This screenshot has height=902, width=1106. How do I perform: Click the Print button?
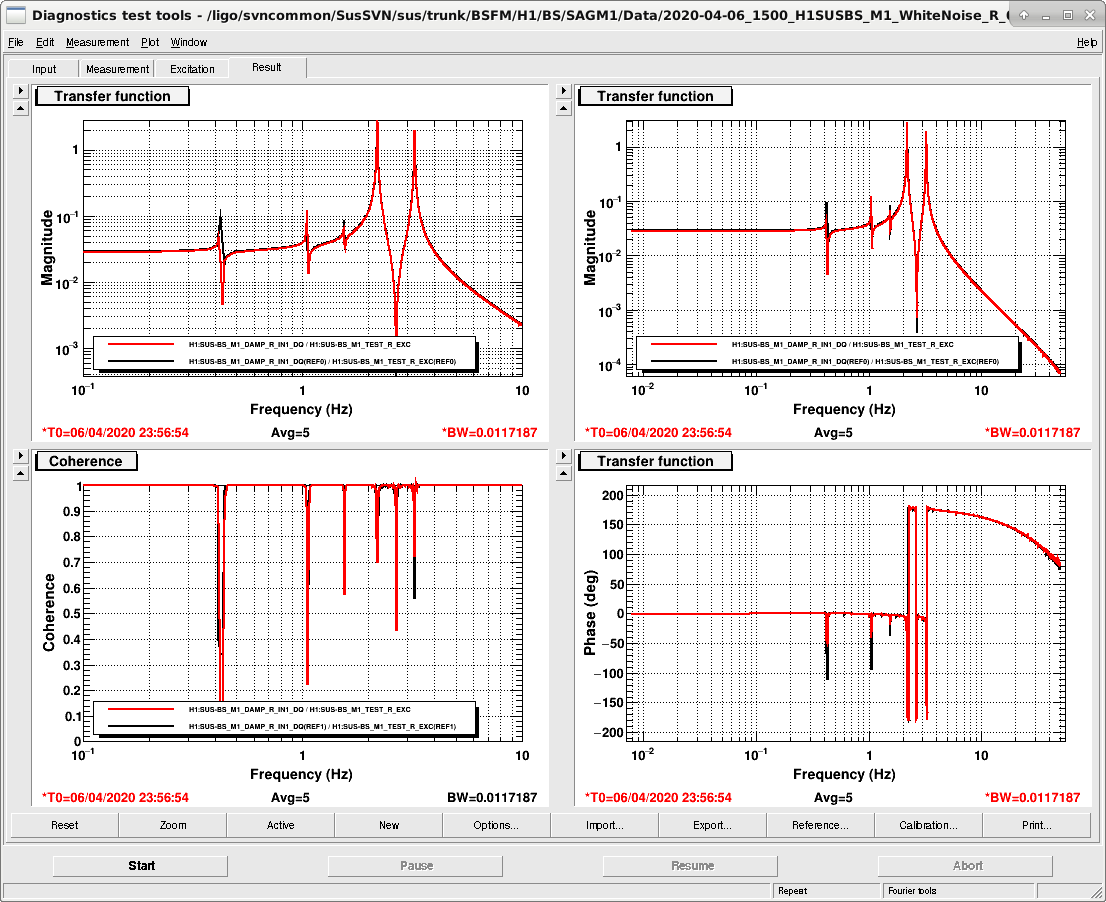click(1036, 825)
